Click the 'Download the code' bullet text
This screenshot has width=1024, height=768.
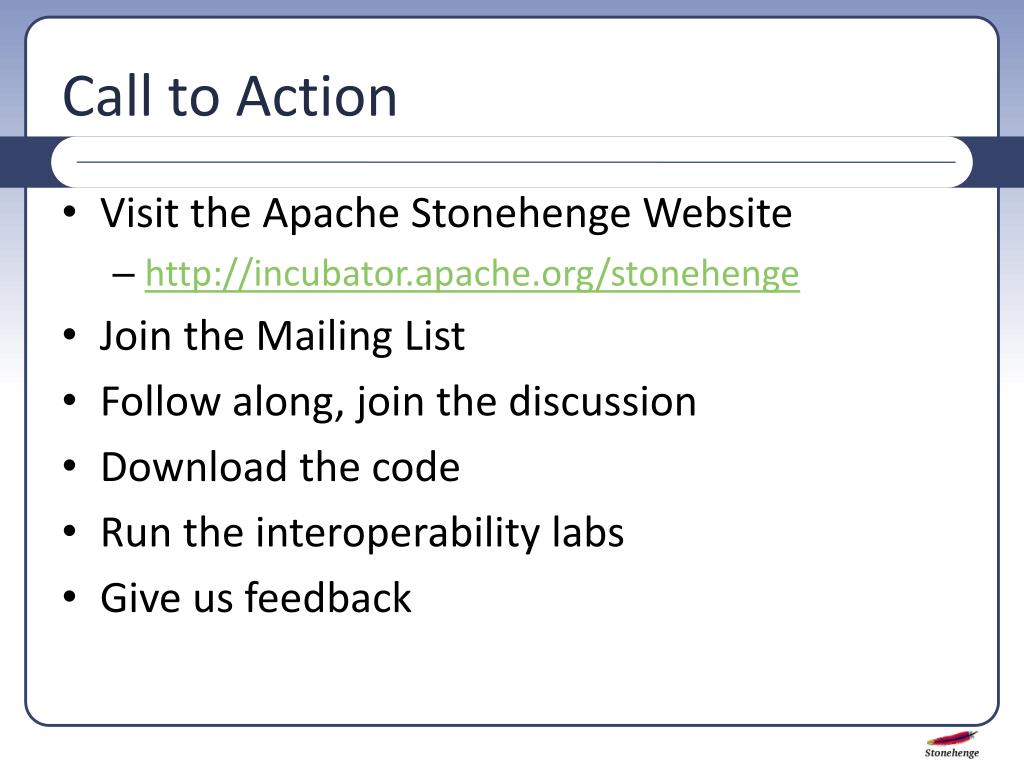click(x=280, y=467)
